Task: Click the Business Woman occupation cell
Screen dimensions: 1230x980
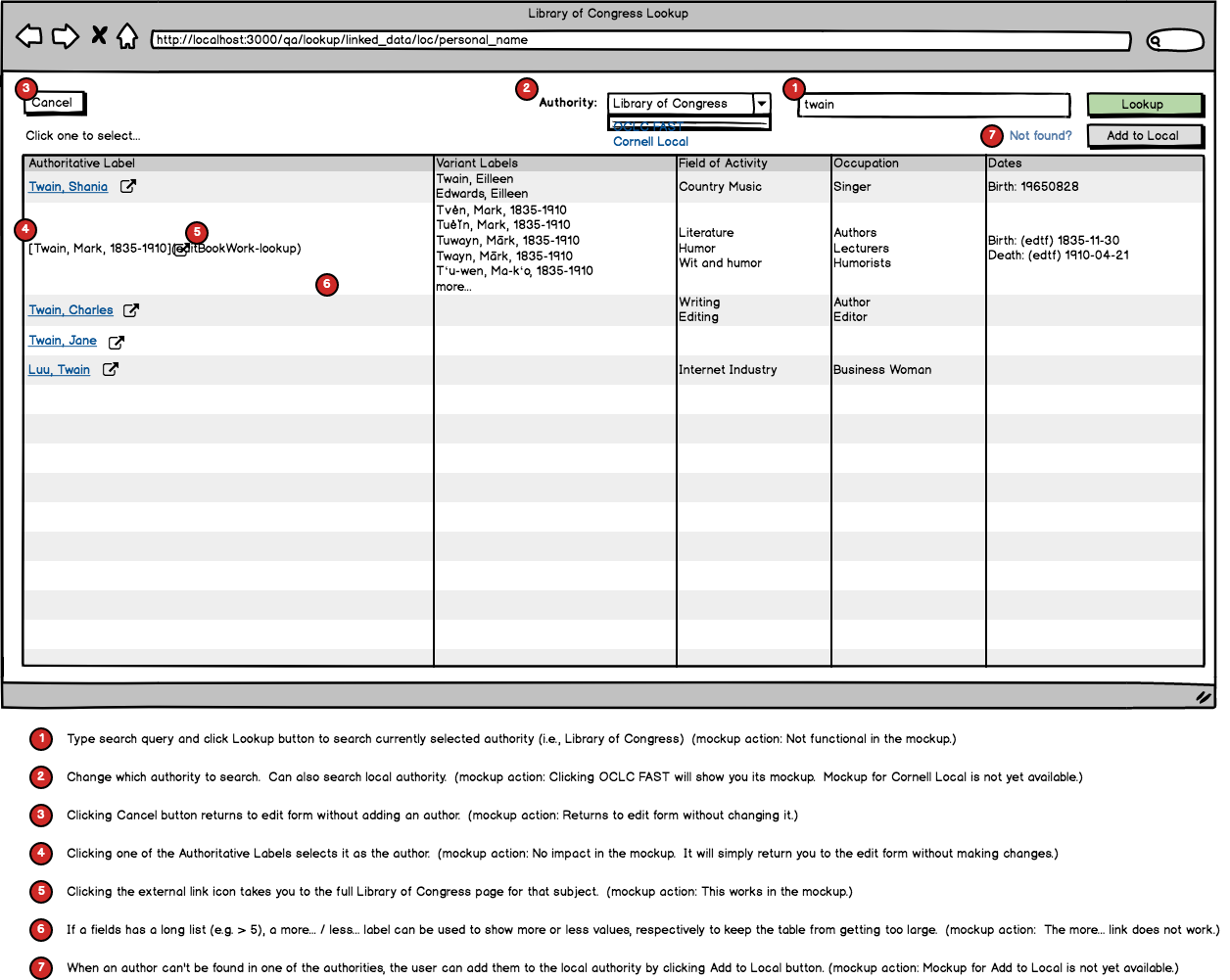Action: 882,370
